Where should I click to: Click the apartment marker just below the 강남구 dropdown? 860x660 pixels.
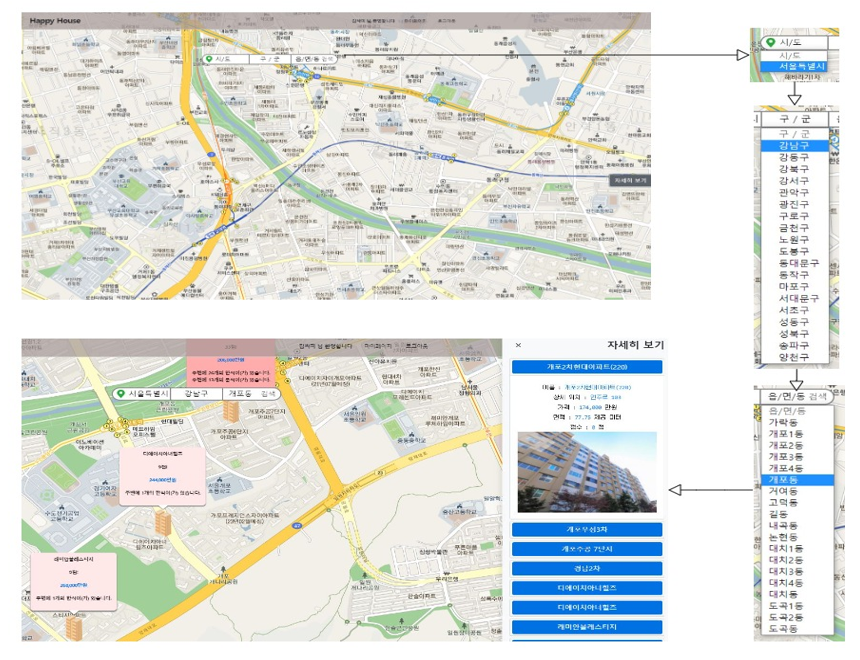coord(231,411)
